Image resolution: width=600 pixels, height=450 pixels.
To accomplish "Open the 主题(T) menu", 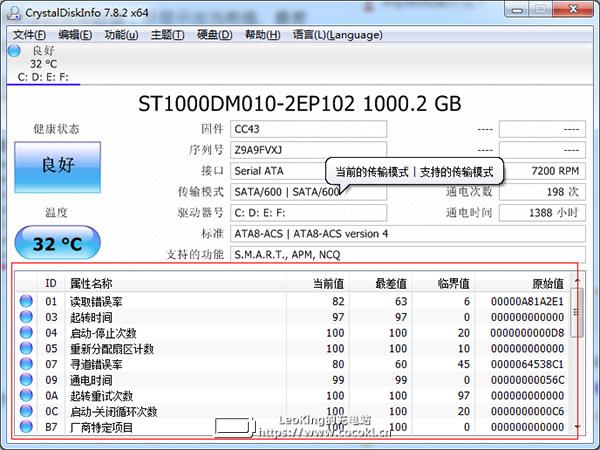I will 167,35.
